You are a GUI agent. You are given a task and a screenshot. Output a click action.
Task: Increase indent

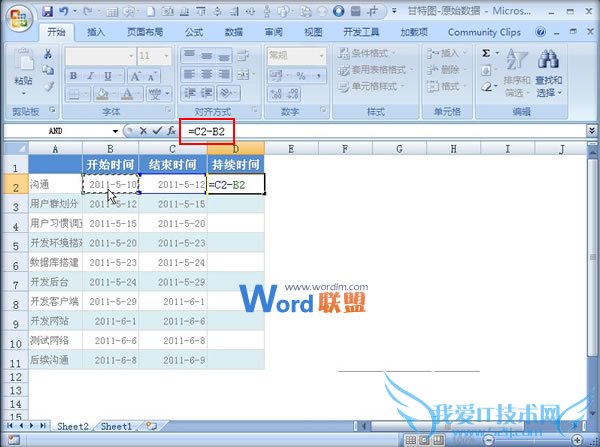[x=207, y=93]
